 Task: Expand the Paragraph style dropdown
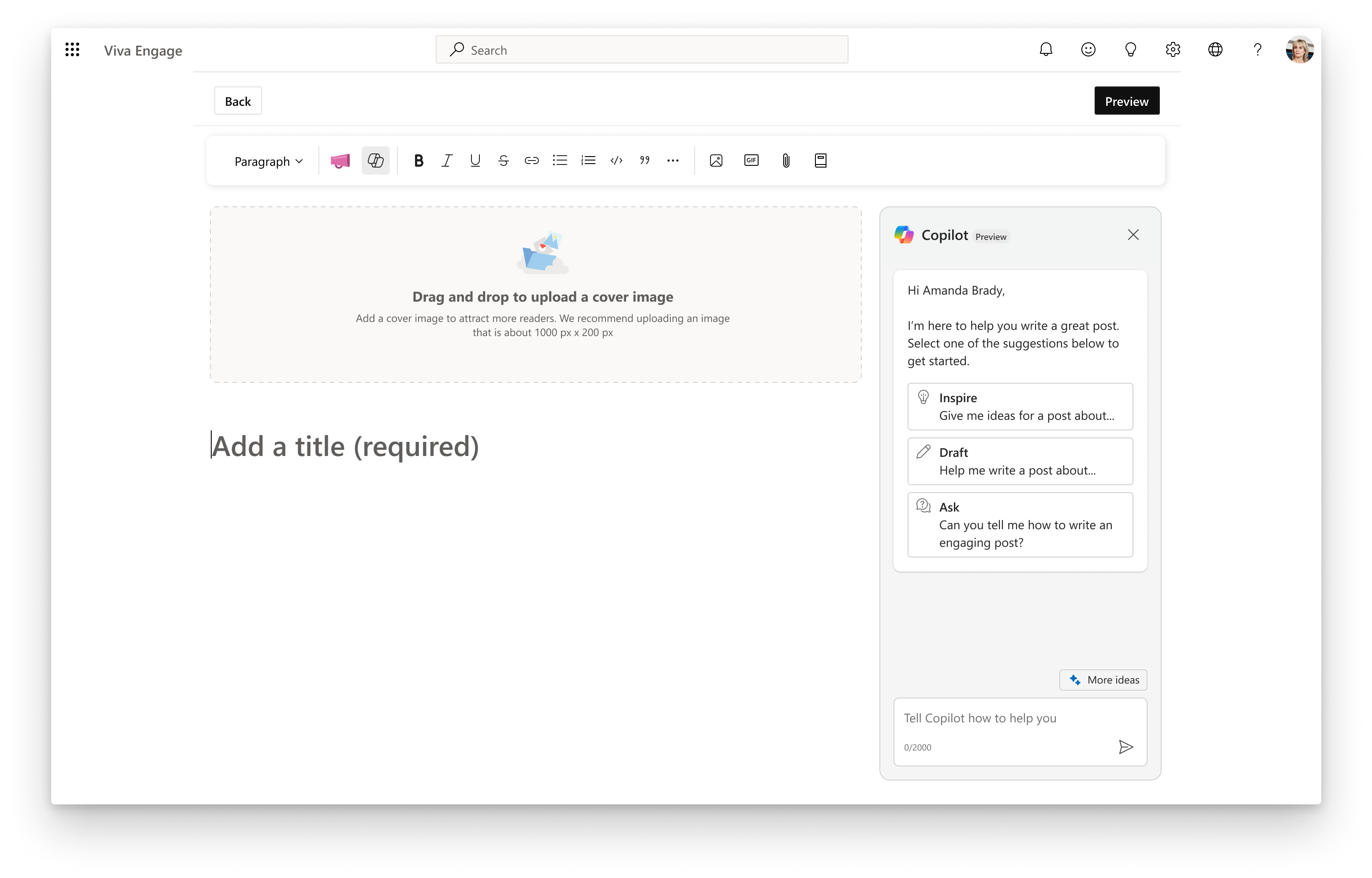click(x=266, y=160)
